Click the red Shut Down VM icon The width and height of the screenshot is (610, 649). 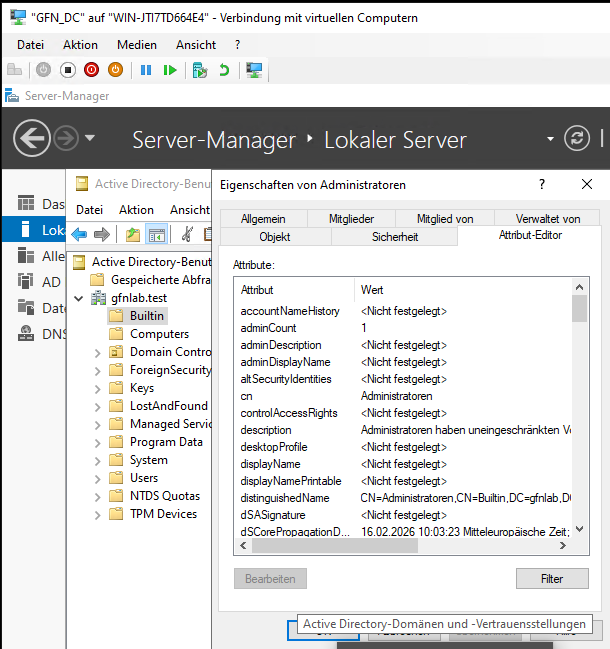click(x=92, y=70)
